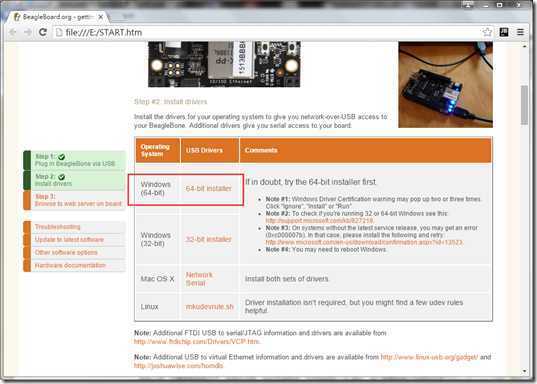Open the support.microsoft.com kb link in Note #2
The image size is (537, 384).
pos(320,221)
